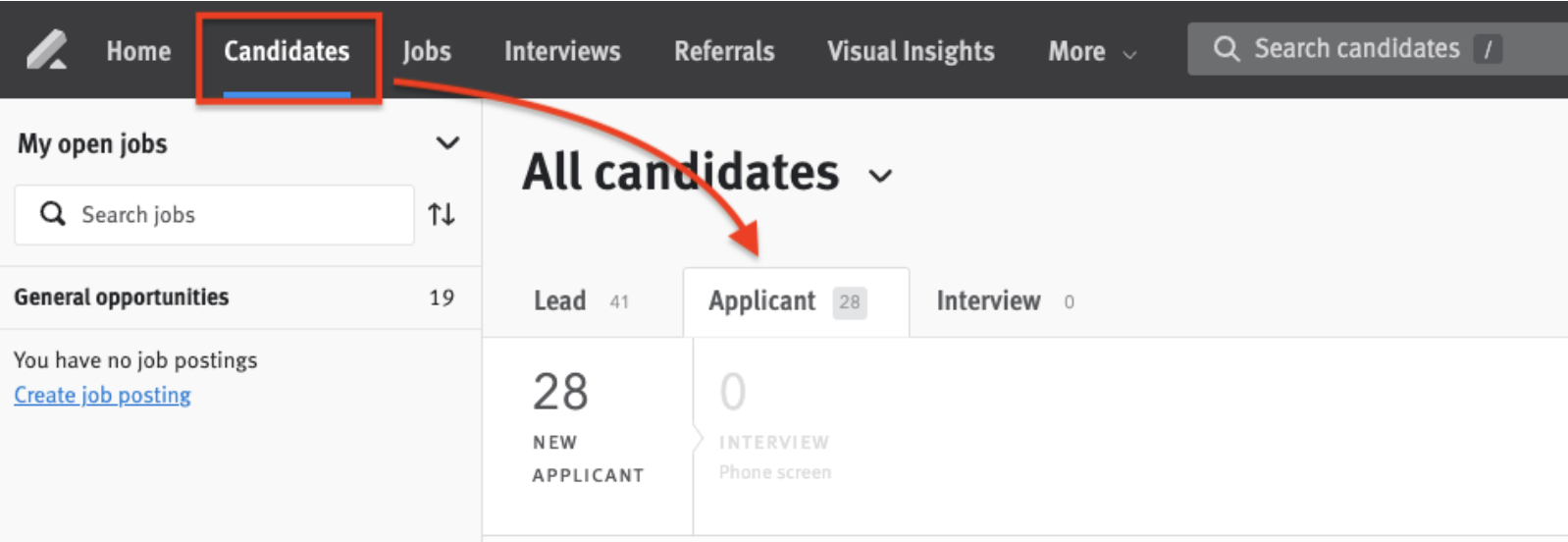Collapse the My open jobs section
The height and width of the screenshot is (542, 1568).
(x=447, y=143)
